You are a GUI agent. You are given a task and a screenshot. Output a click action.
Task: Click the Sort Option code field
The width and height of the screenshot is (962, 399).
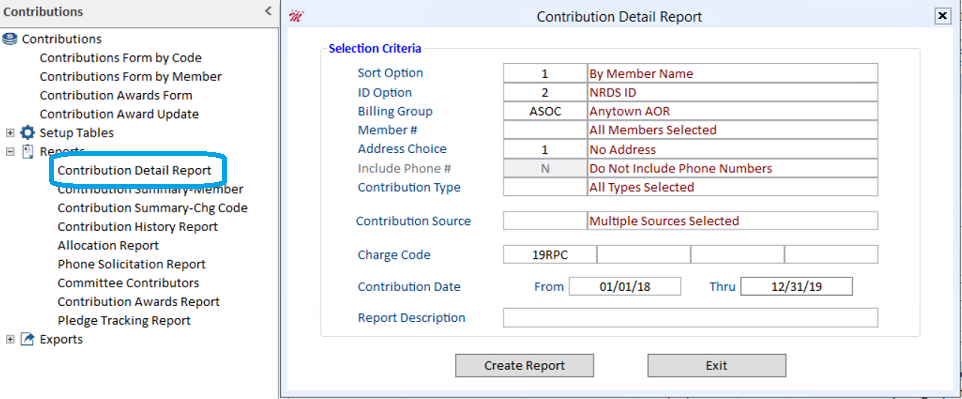545,74
